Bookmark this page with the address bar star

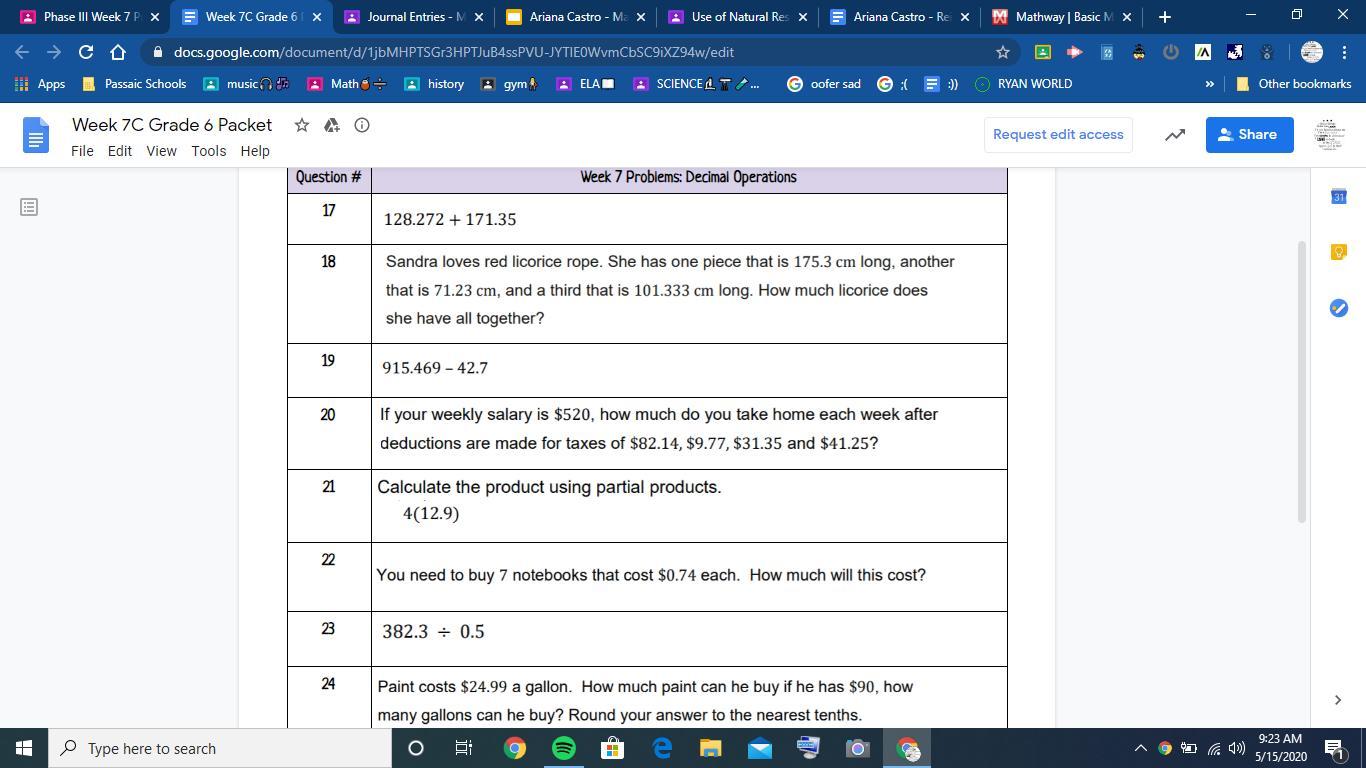point(1002,52)
